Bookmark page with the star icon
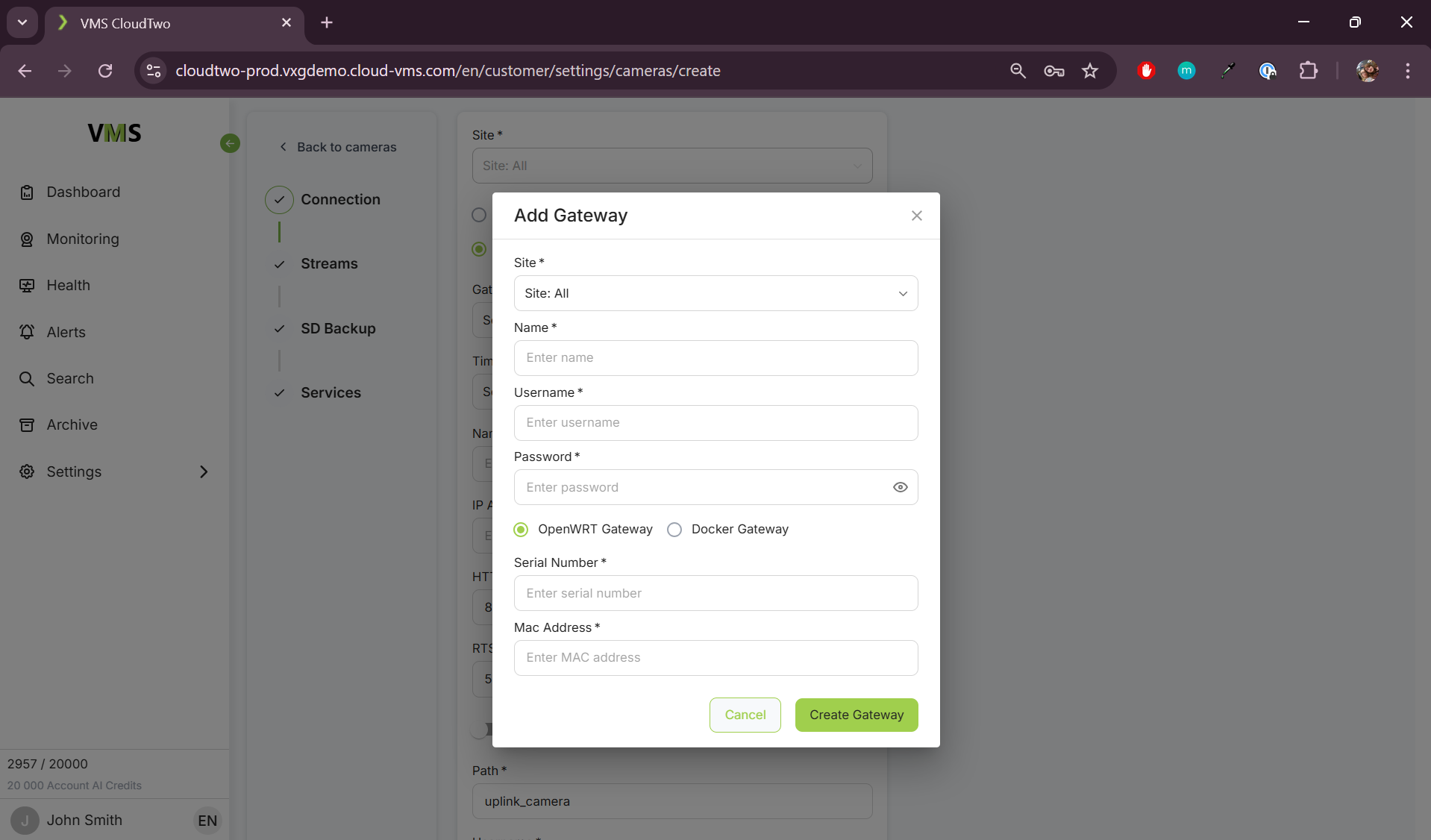Image resolution: width=1431 pixels, height=840 pixels. click(x=1090, y=71)
